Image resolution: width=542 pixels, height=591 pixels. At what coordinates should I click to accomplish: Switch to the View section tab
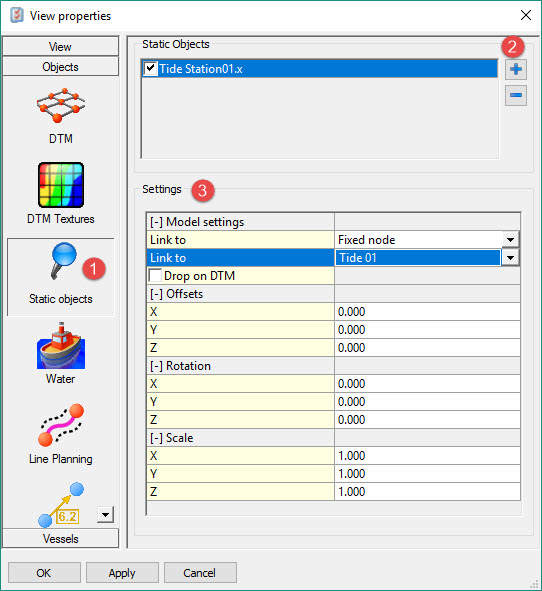click(x=61, y=46)
